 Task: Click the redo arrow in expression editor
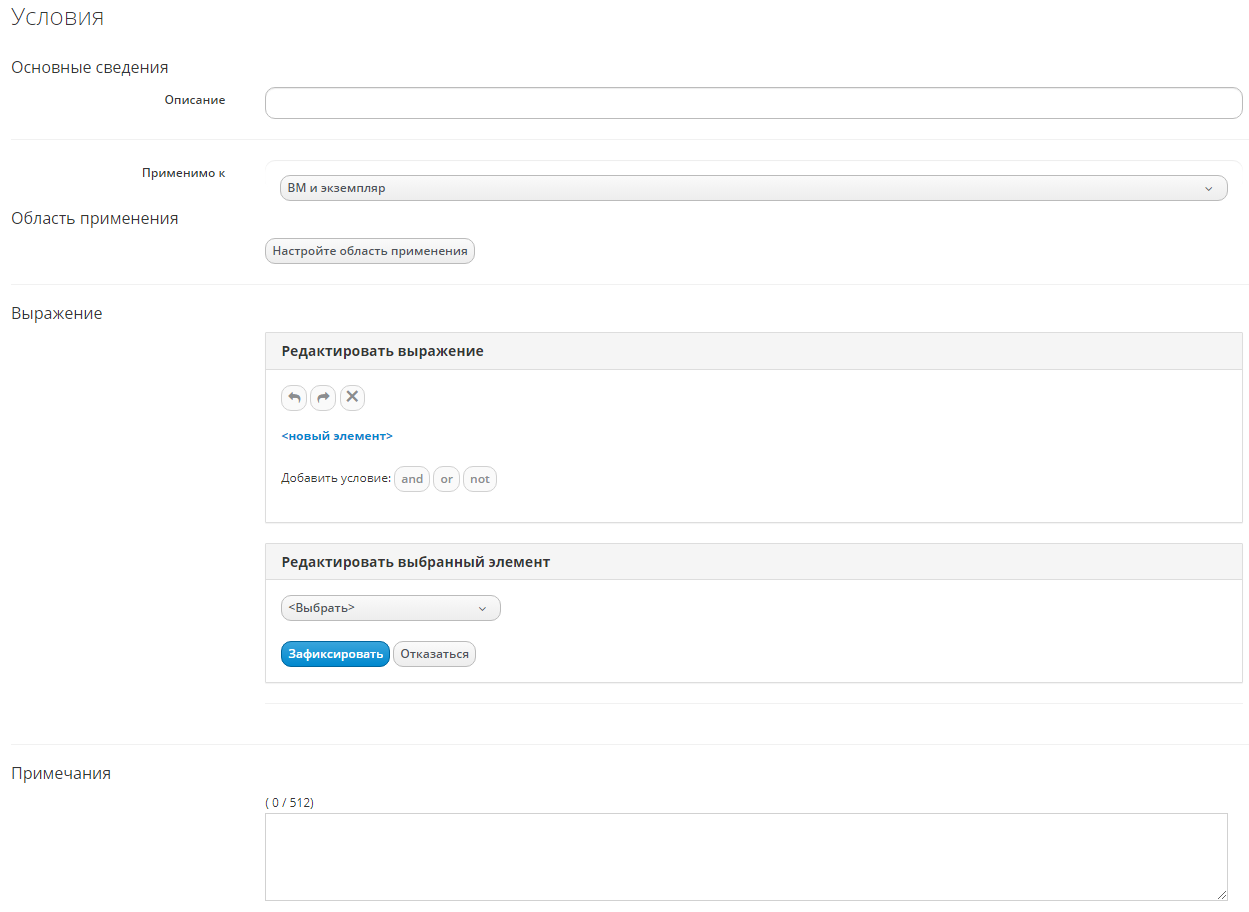point(323,398)
